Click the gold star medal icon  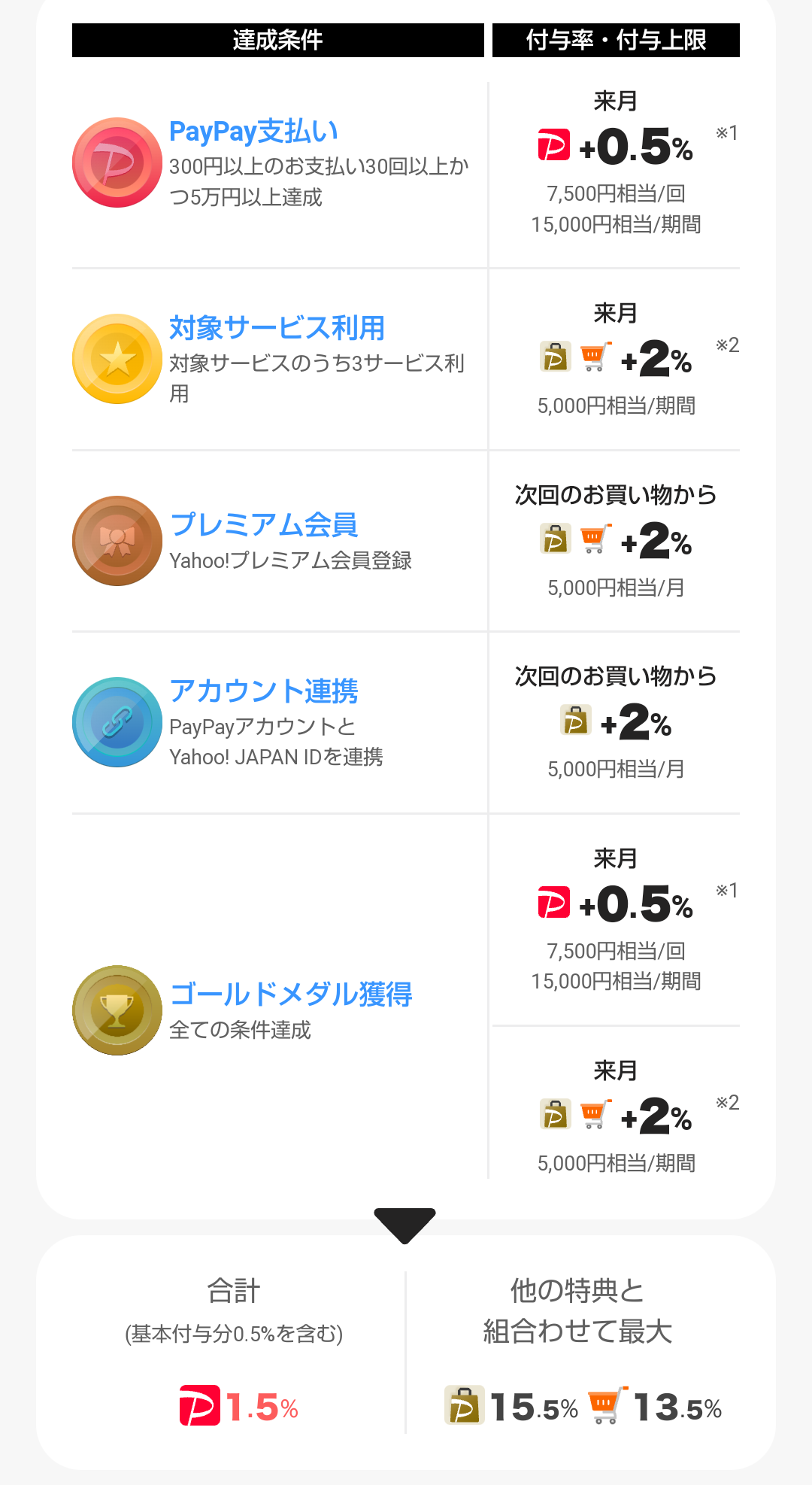pyautogui.click(x=117, y=359)
